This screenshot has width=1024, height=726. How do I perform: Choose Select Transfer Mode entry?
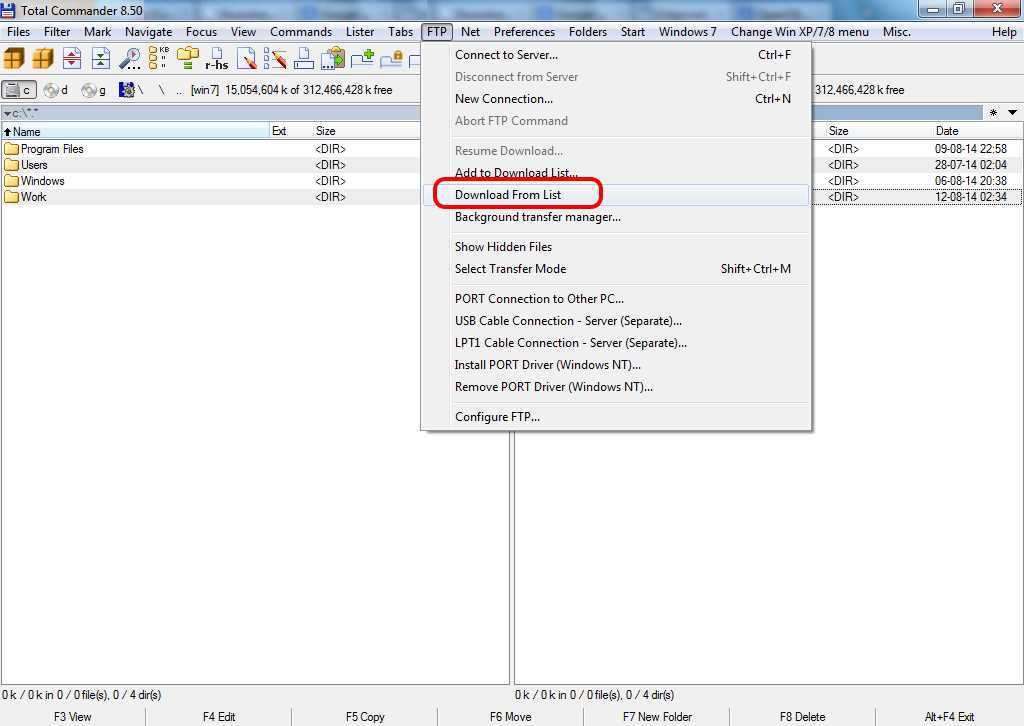point(615,269)
